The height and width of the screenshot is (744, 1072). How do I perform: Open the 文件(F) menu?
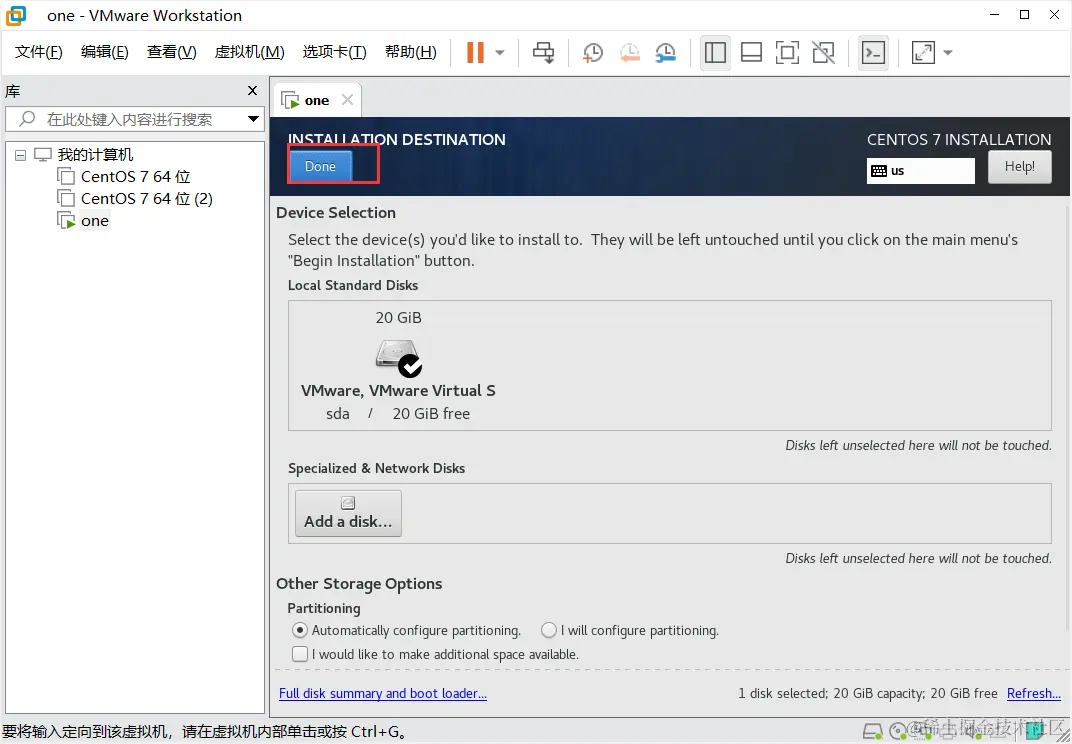point(38,53)
